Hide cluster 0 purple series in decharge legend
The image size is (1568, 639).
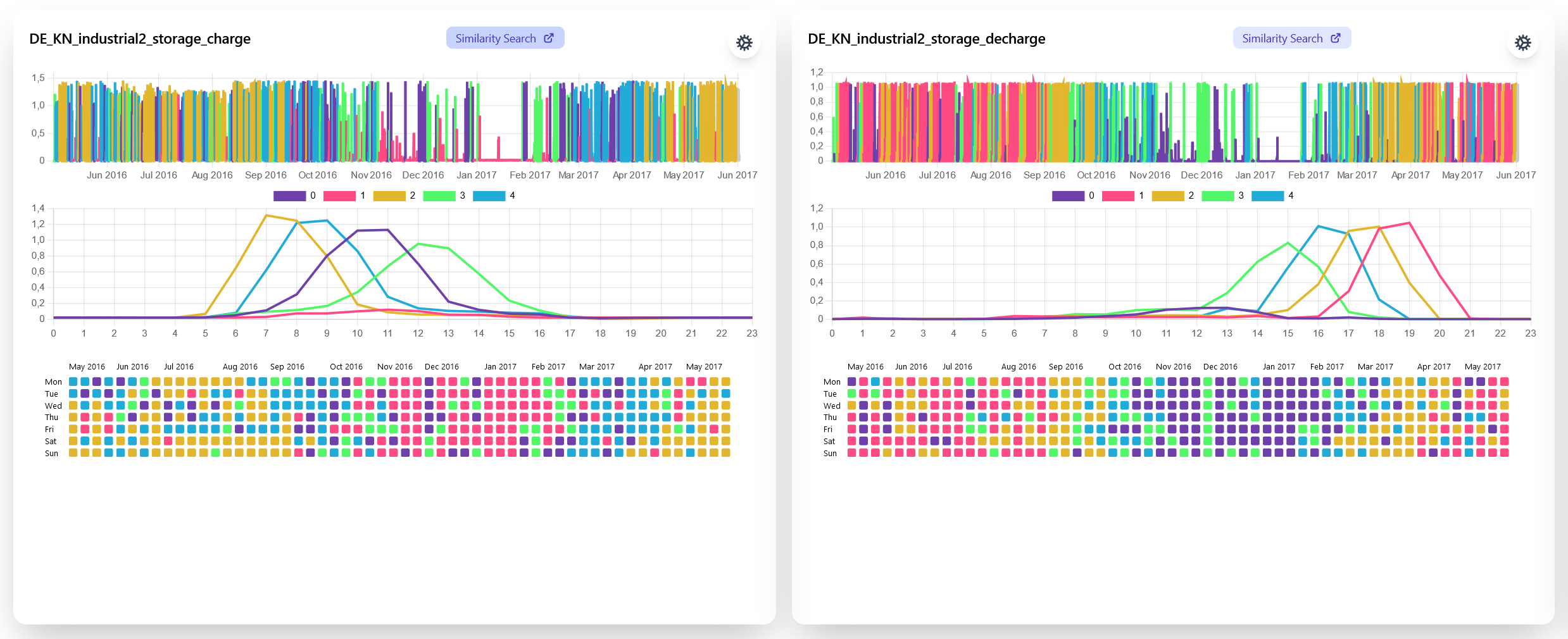tap(1068, 196)
